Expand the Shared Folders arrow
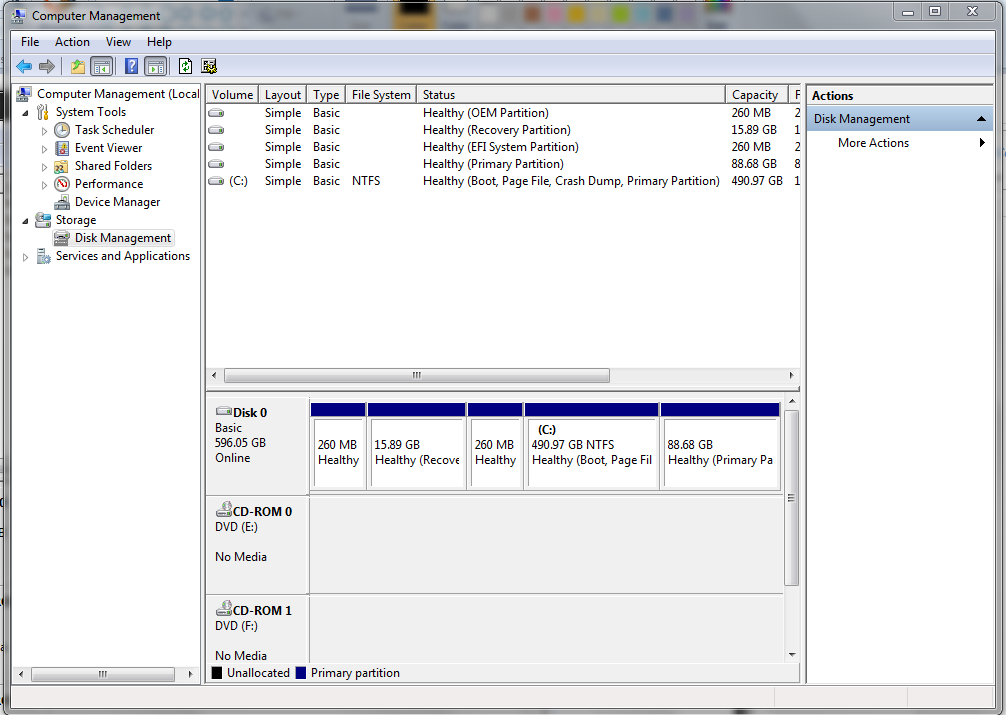This screenshot has width=1006, height=715. (x=44, y=167)
